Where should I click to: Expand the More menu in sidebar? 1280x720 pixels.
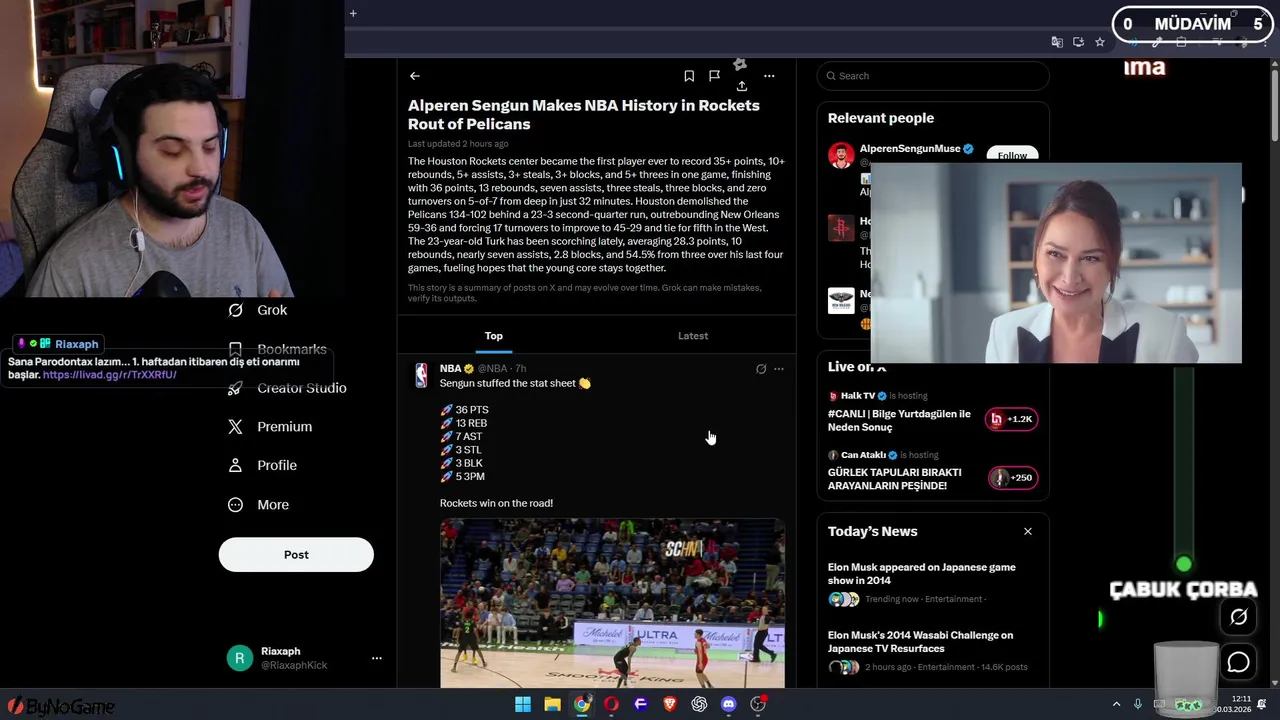coord(259,505)
